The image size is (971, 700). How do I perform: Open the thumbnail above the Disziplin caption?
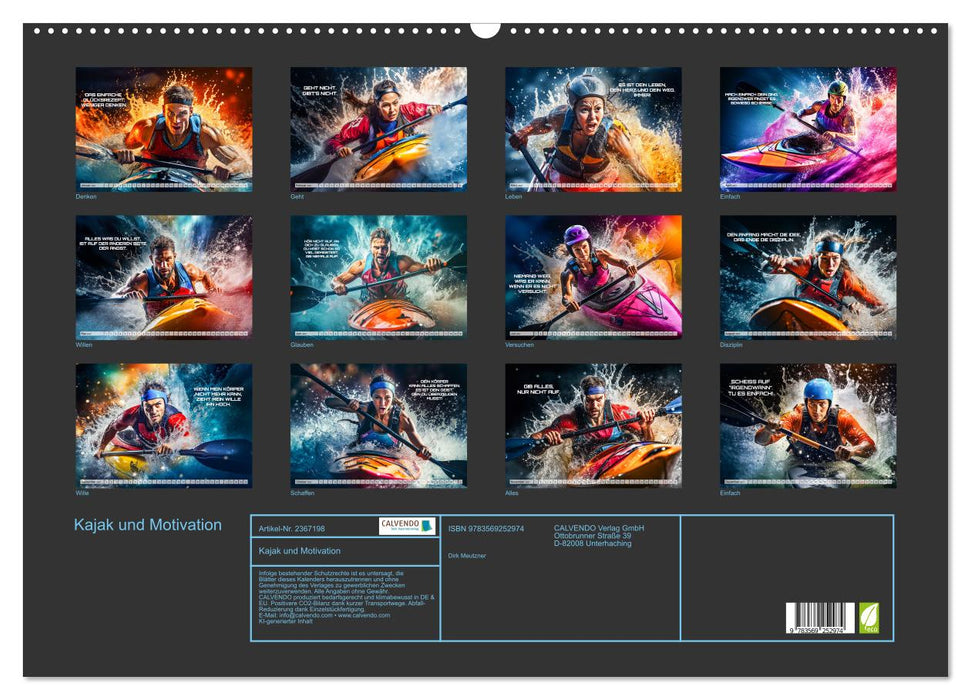808,277
